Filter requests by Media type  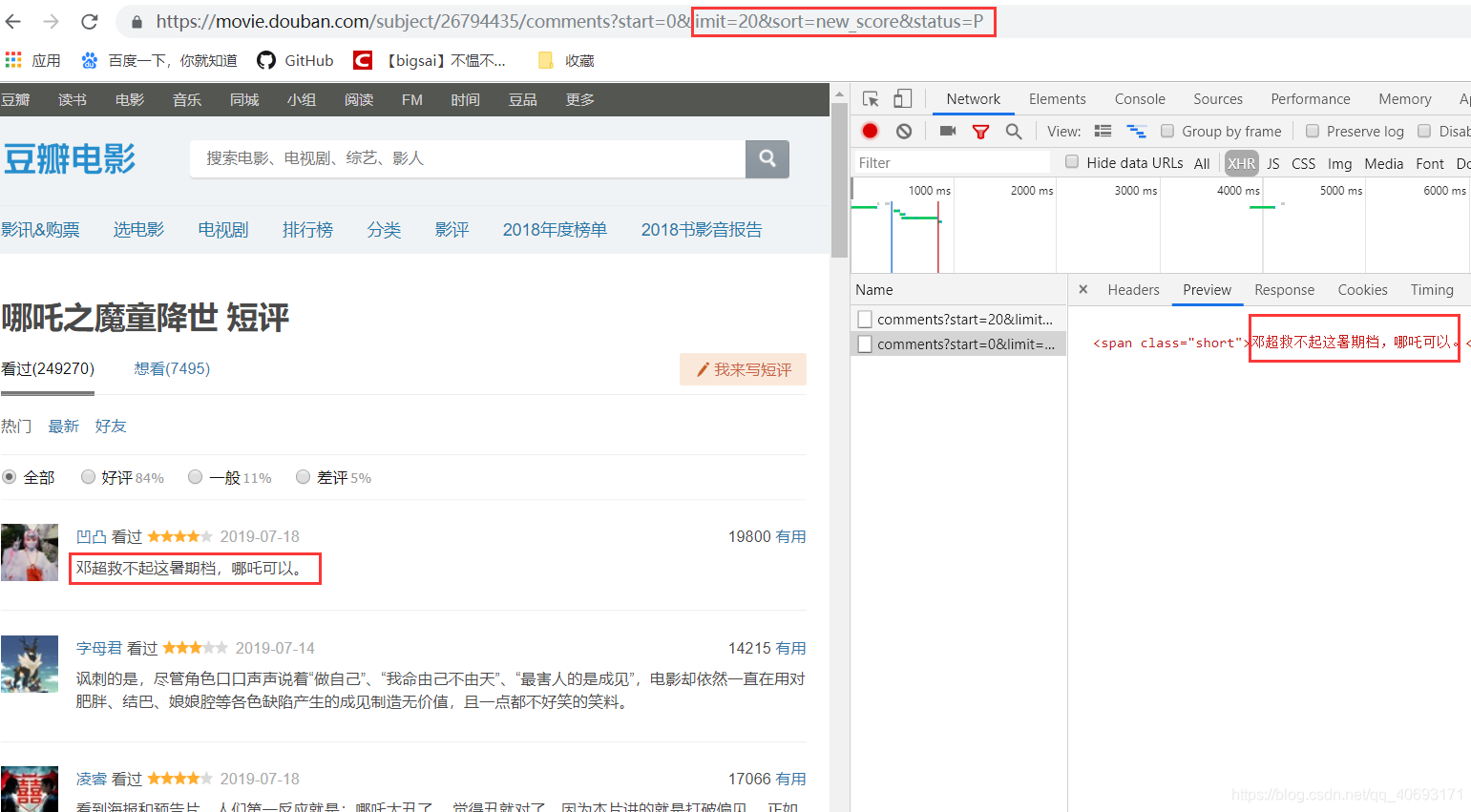[1383, 163]
